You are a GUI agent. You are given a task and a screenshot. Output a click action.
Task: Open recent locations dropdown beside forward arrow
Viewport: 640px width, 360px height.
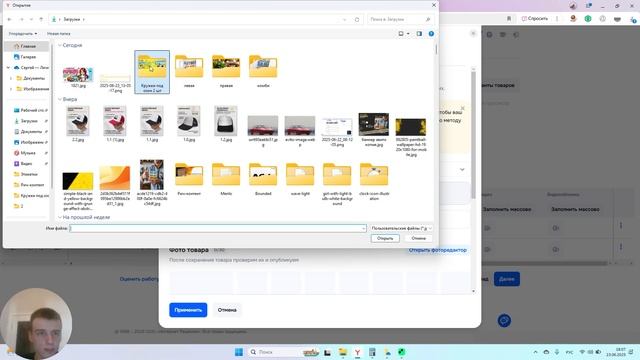tap(31, 20)
